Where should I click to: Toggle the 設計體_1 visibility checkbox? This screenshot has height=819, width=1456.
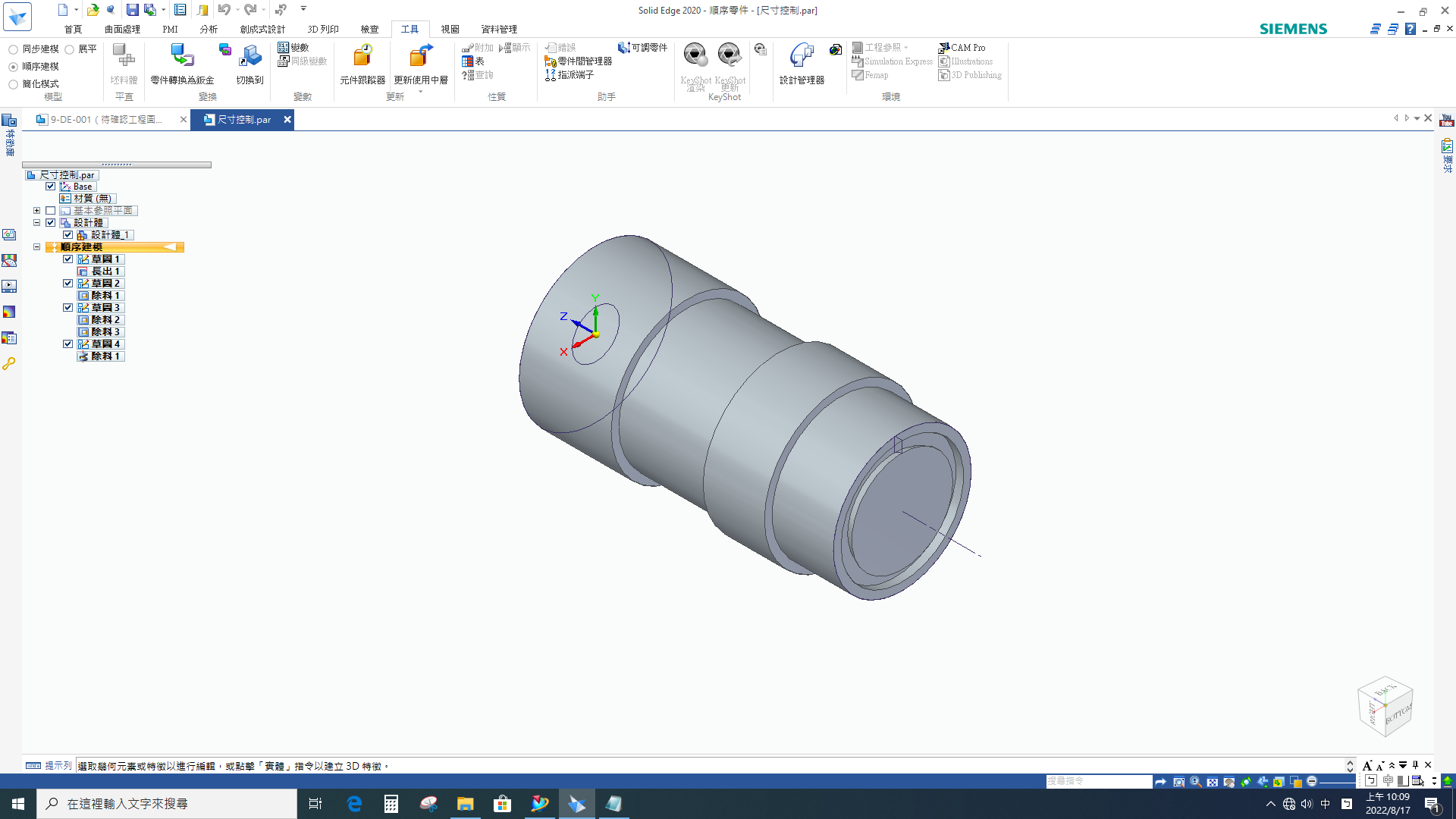click(68, 235)
